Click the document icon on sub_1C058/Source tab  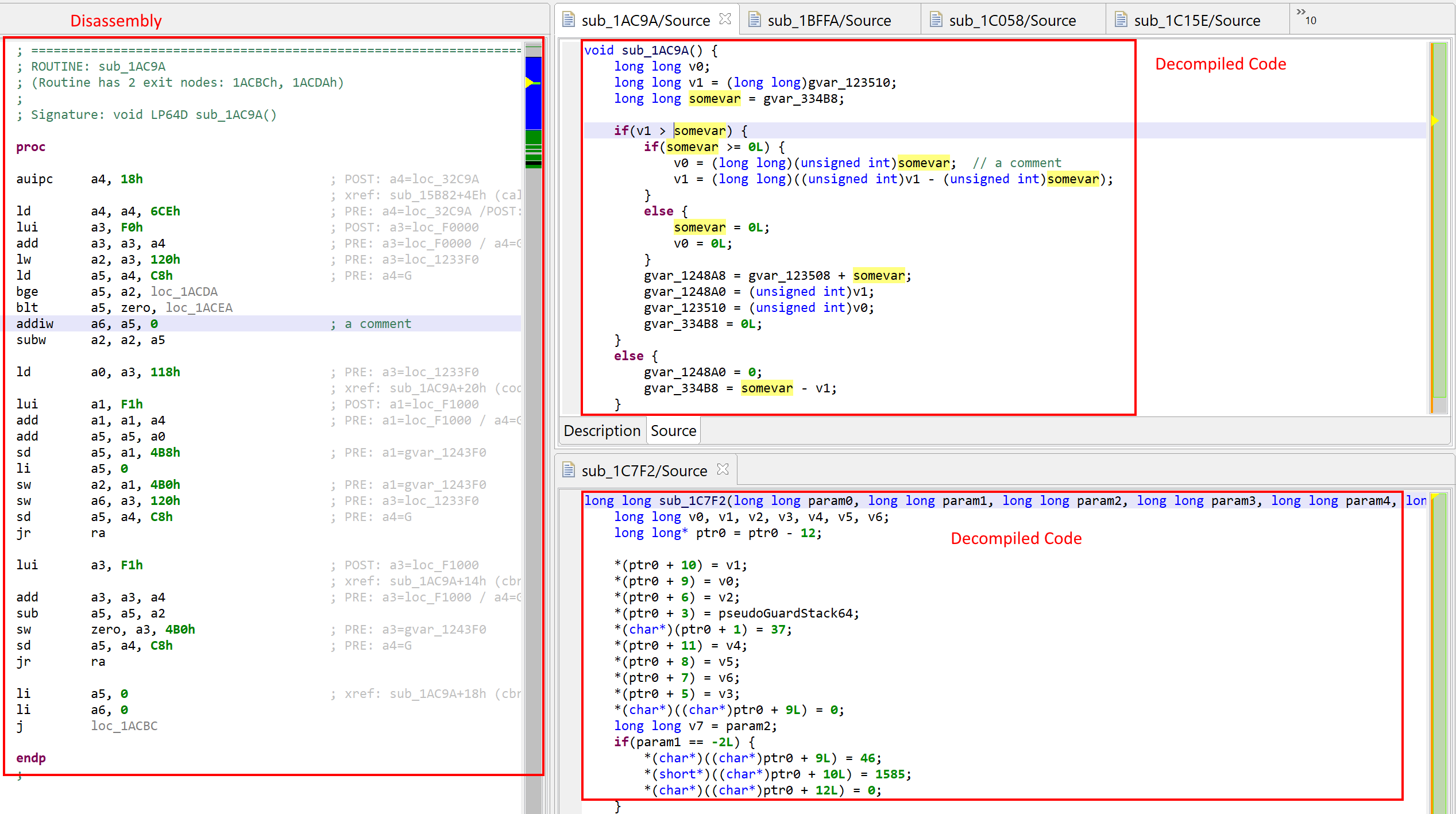click(x=935, y=19)
